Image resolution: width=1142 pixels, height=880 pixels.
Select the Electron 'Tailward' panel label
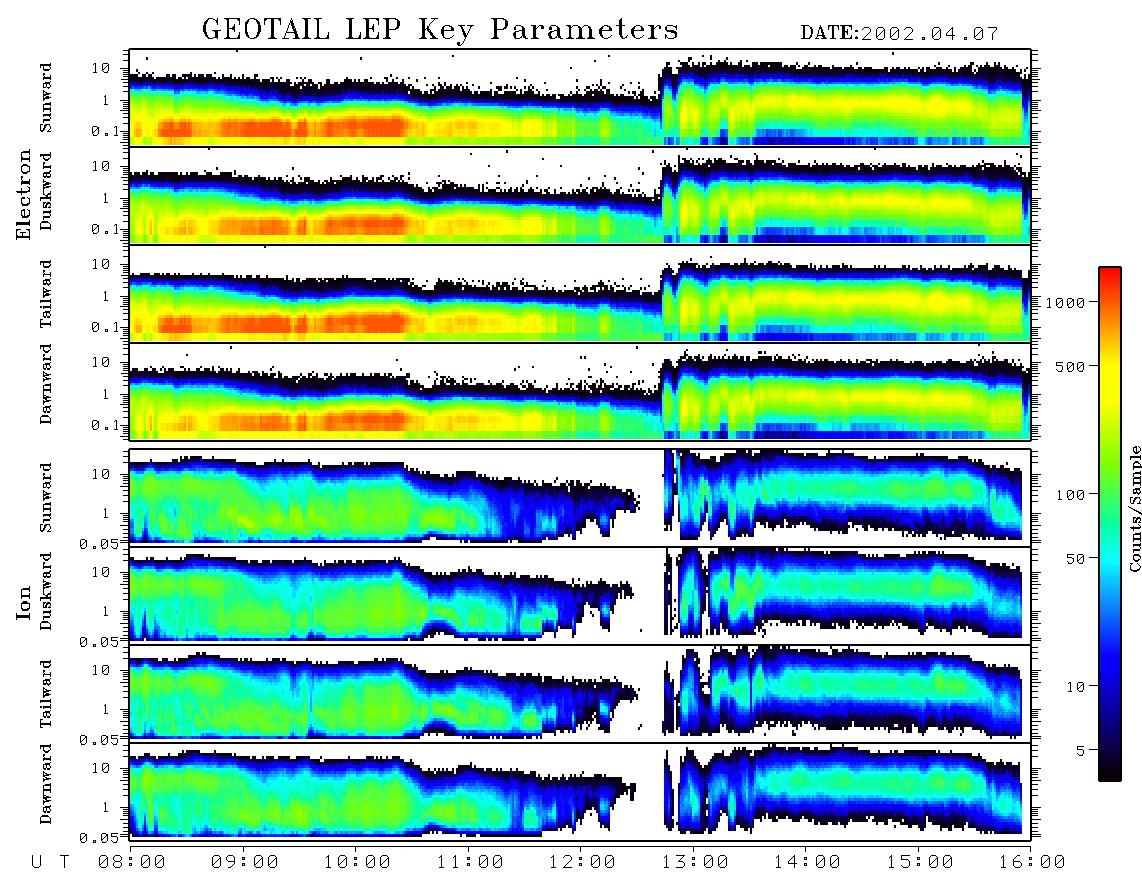[46, 293]
